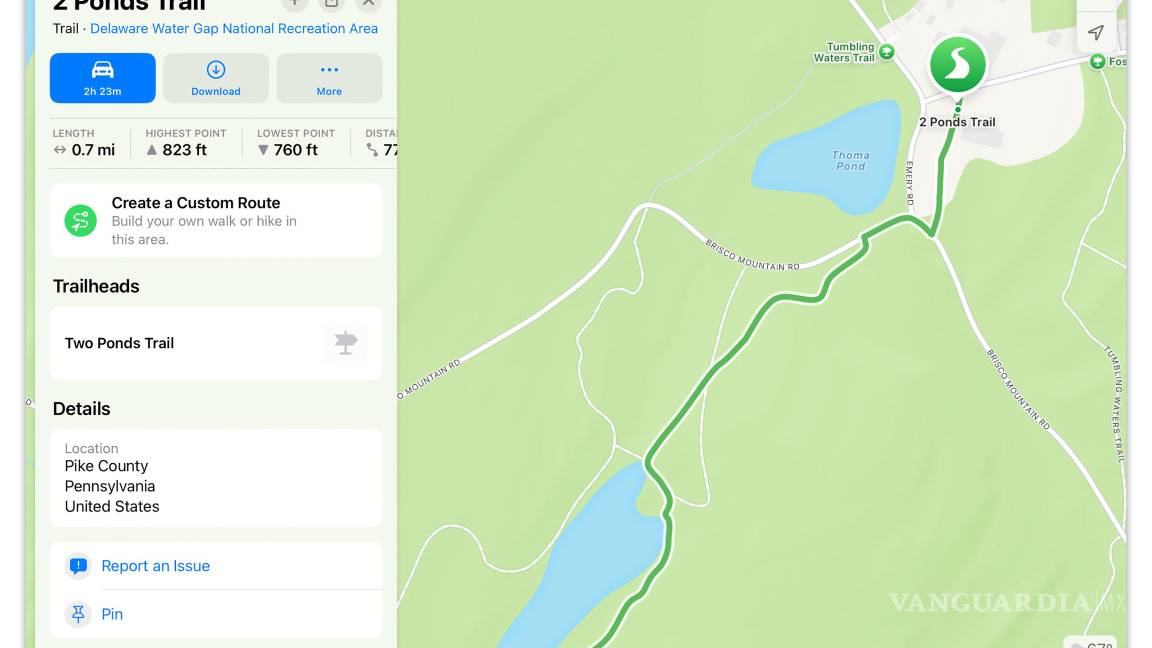Viewport: 1152px width, 648px height.
Task: Click the Lowest Point 760 ft stat
Action: pos(295,143)
